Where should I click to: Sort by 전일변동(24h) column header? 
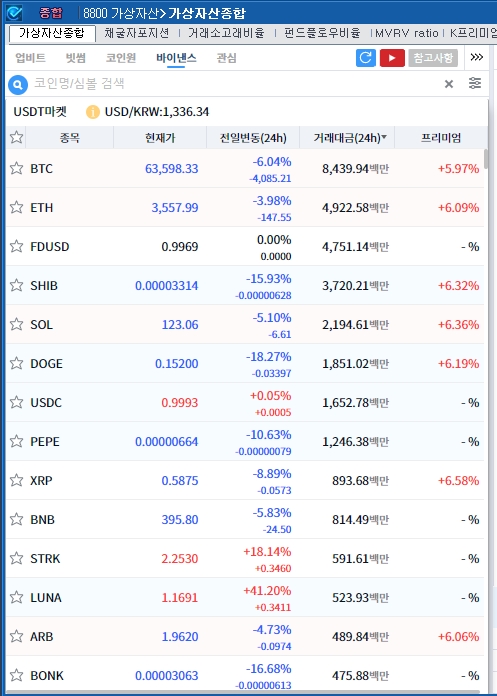click(x=253, y=138)
